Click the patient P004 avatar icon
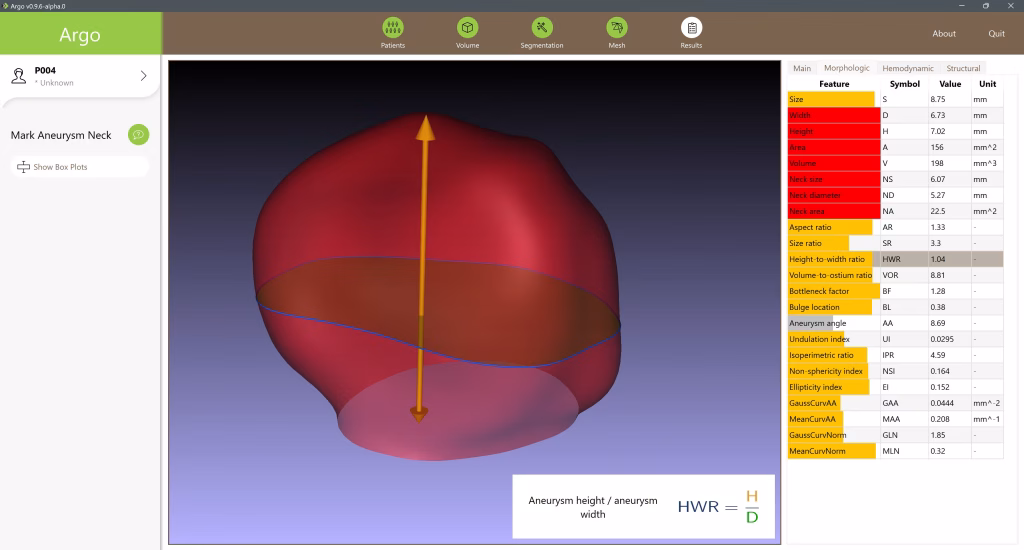The height and width of the screenshot is (550, 1024). tap(19, 76)
